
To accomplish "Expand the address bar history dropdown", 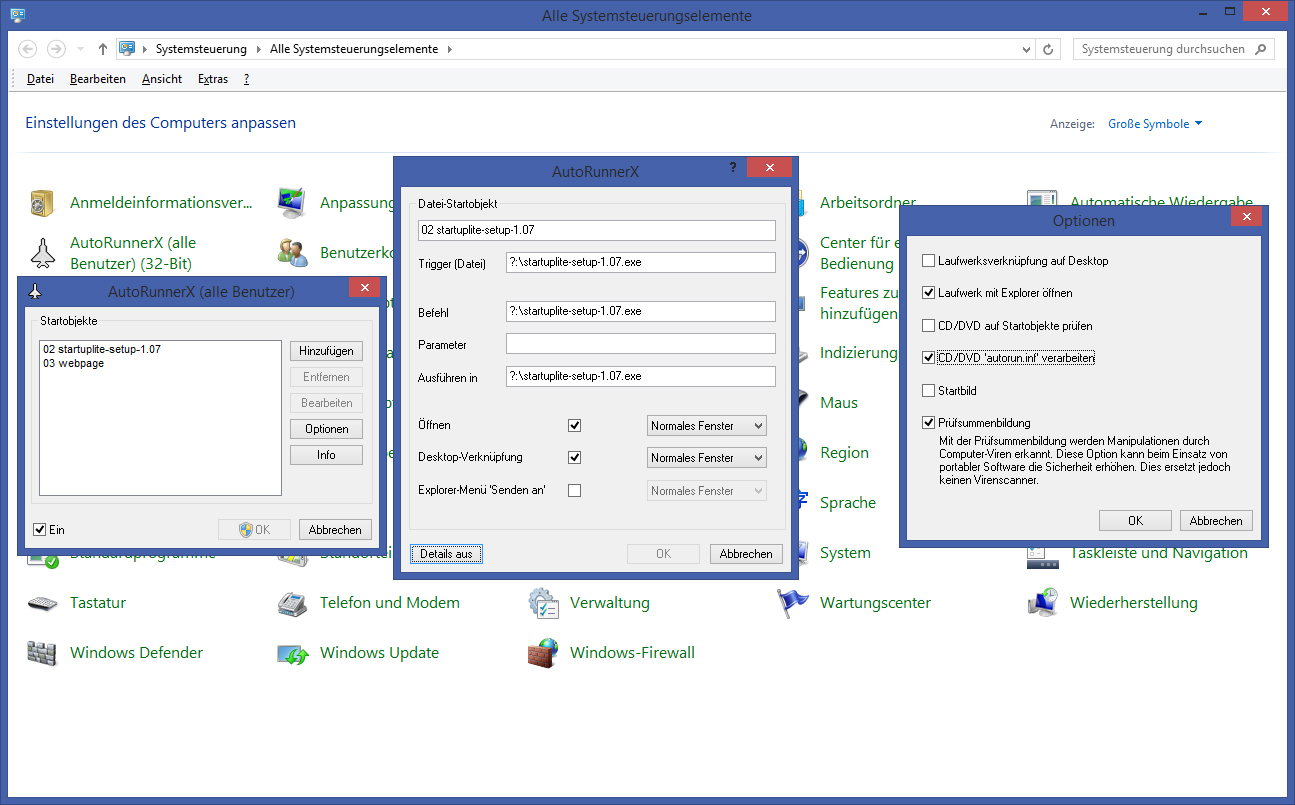I will 1027,49.
